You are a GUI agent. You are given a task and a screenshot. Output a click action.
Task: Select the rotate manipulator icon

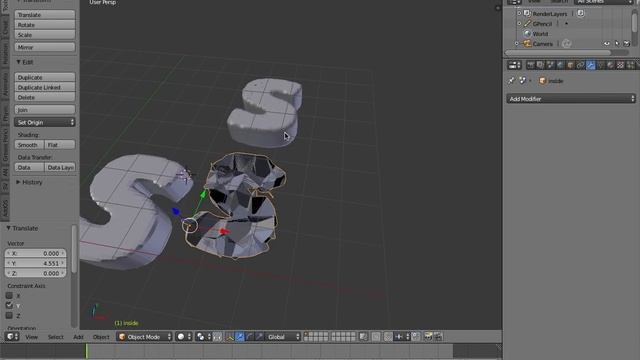[249, 336]
